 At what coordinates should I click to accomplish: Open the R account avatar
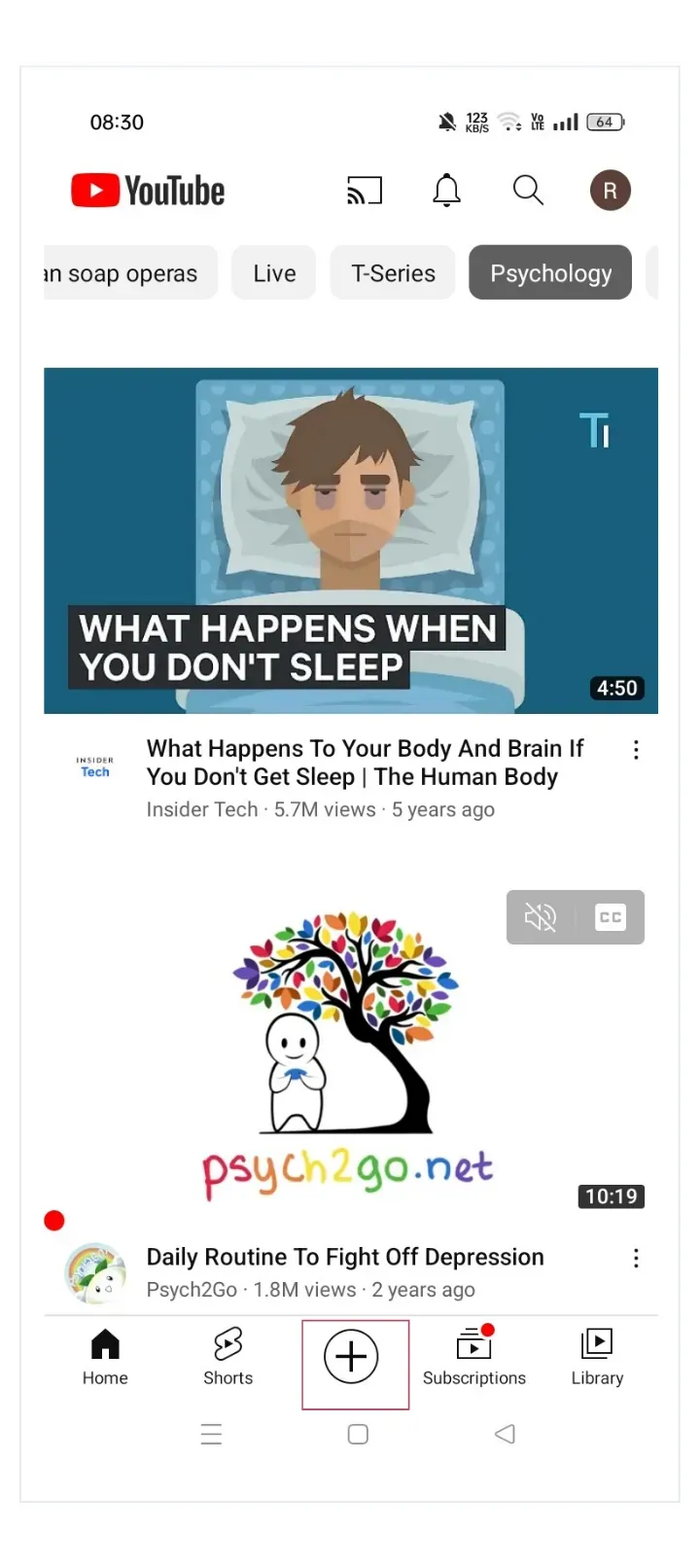[x=611, y=191]
